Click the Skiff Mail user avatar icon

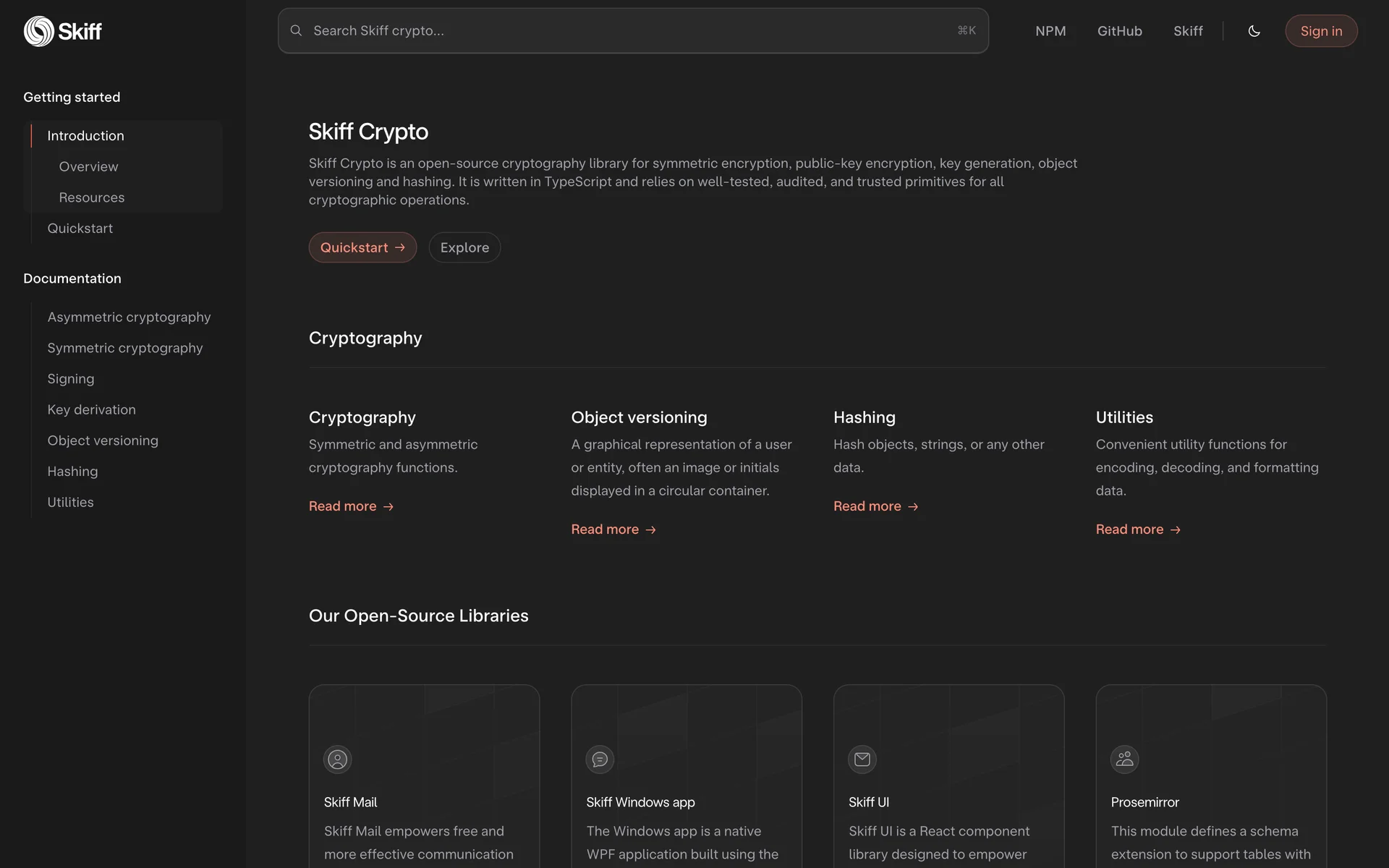(337, 759)
